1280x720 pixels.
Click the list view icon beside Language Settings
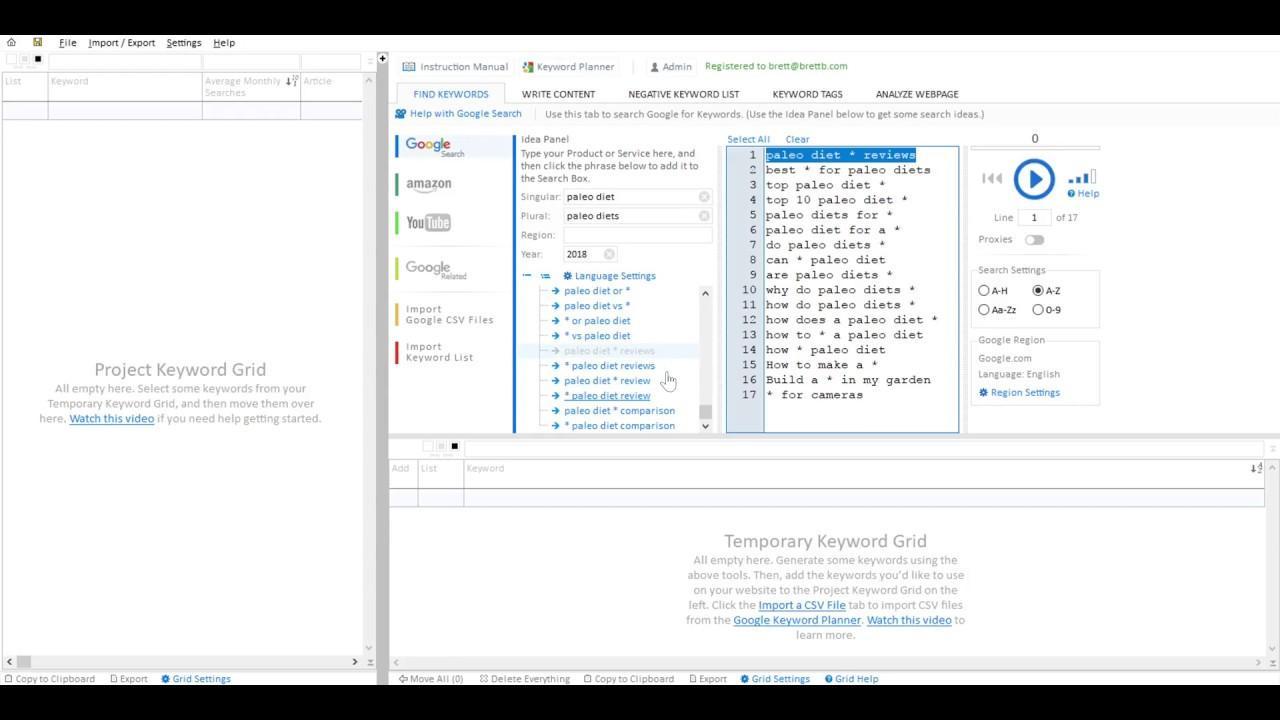click(x=545, y=276)
